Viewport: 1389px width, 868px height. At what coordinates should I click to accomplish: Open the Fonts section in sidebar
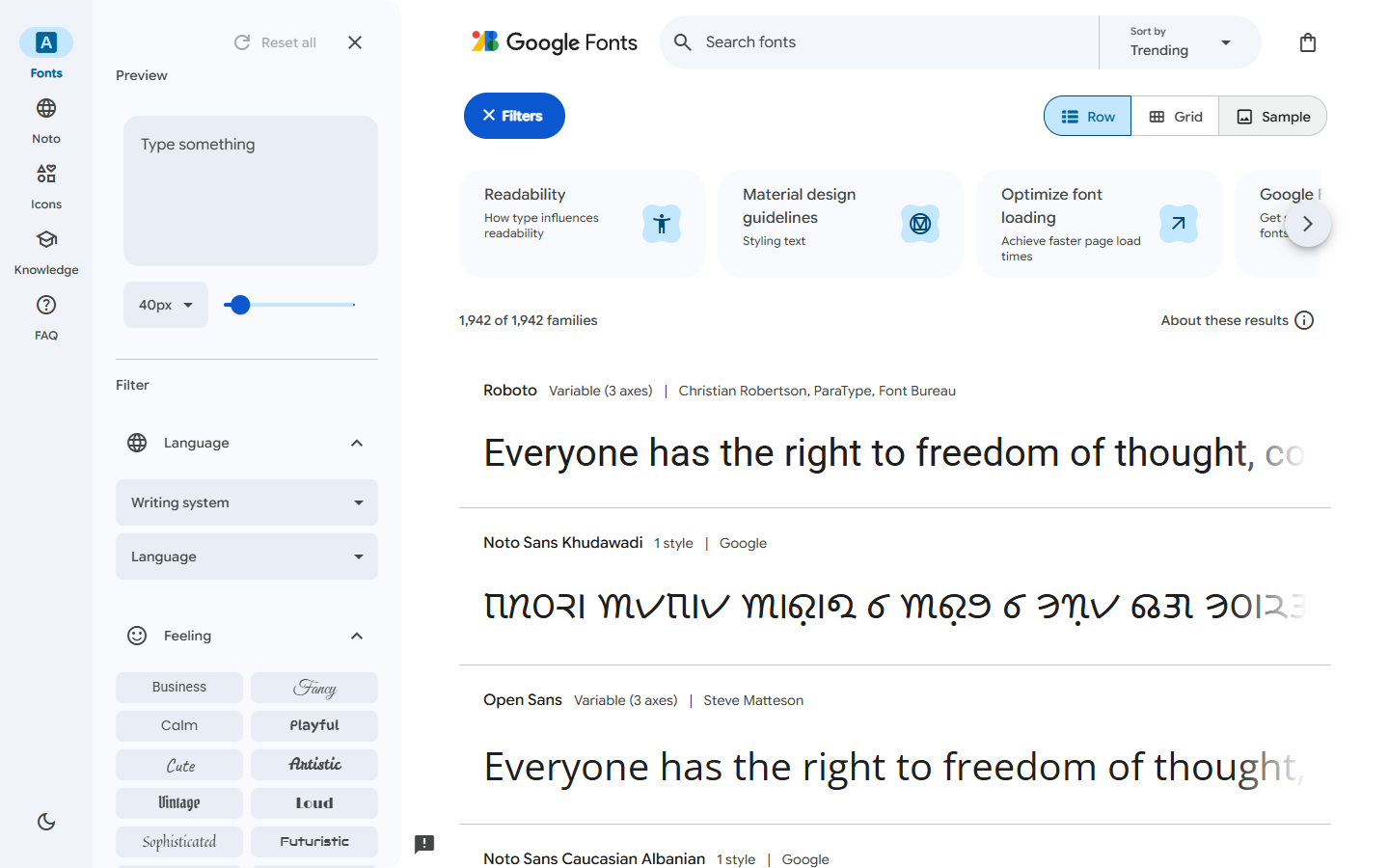click(x=46, y=54)
